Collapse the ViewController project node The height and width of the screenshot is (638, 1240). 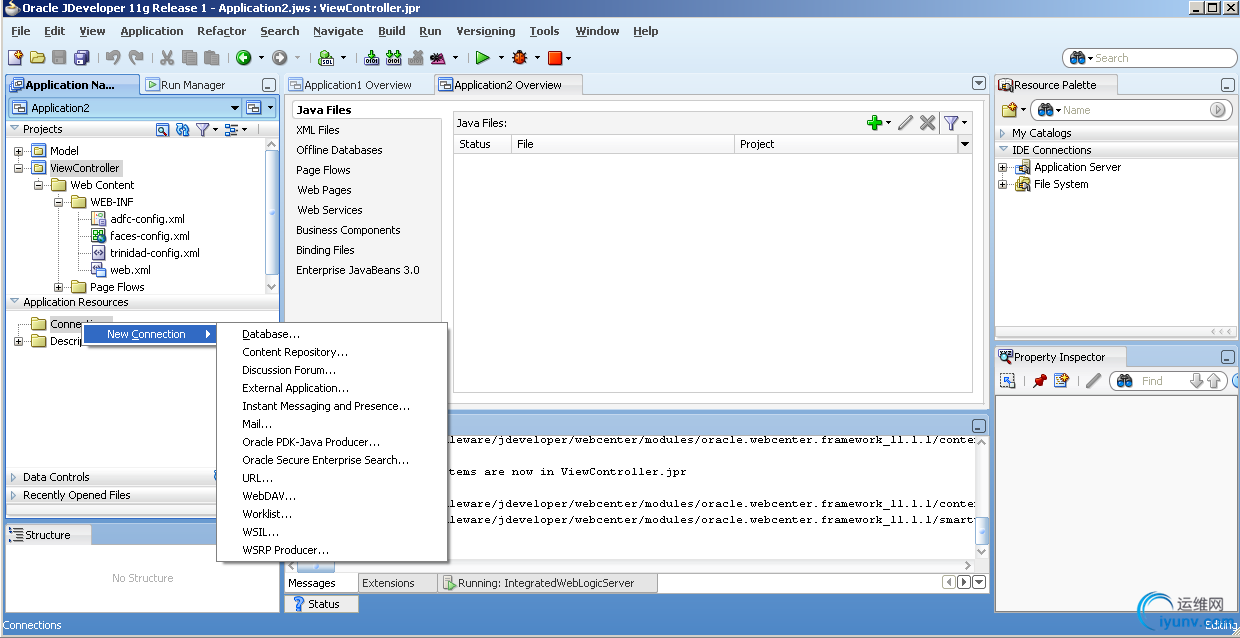(x=18, y=168)
